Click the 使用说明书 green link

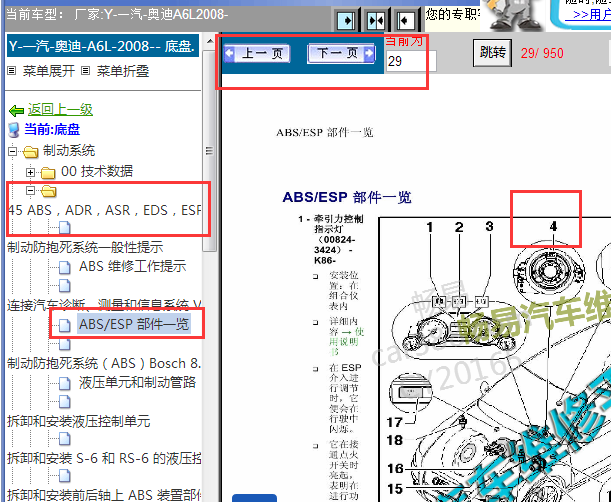(x=346, y=342)
